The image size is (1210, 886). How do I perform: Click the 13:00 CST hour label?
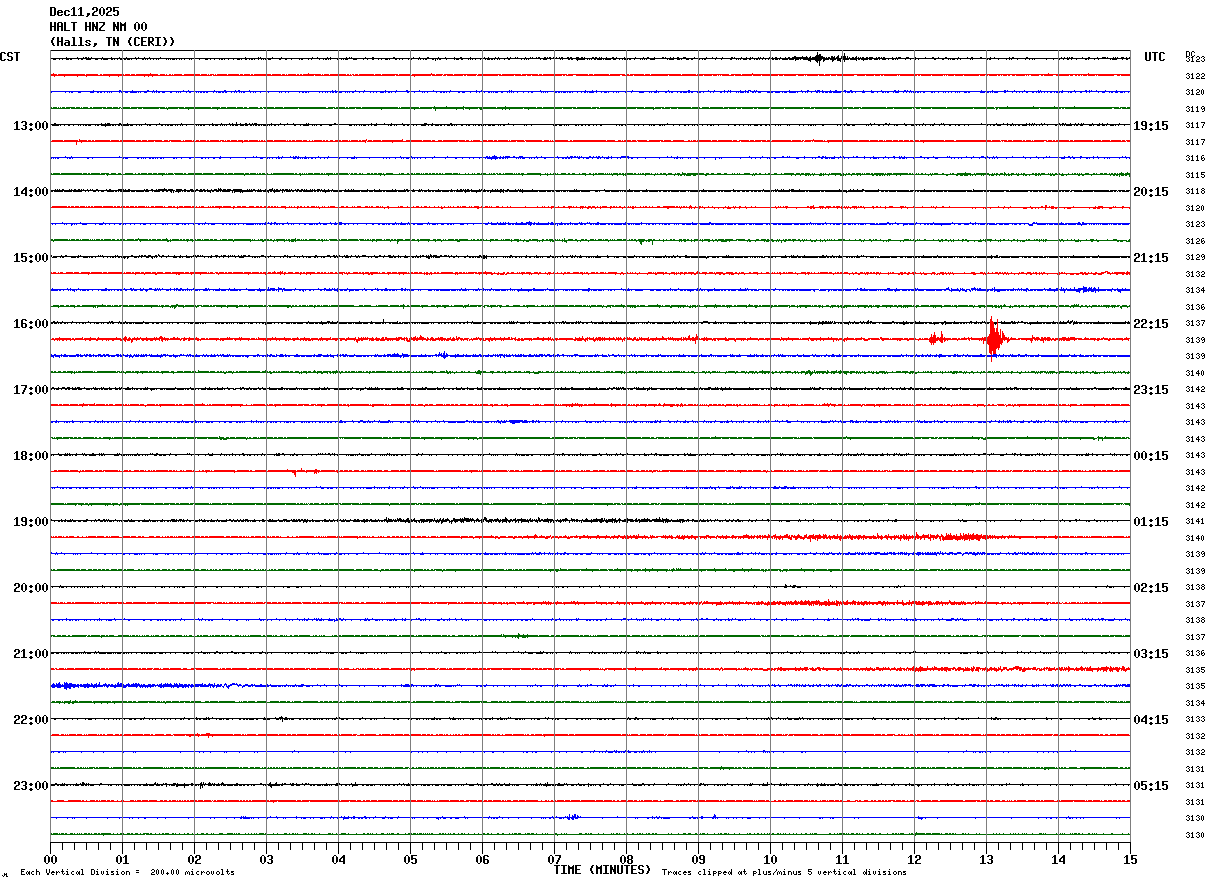[30, 126]
